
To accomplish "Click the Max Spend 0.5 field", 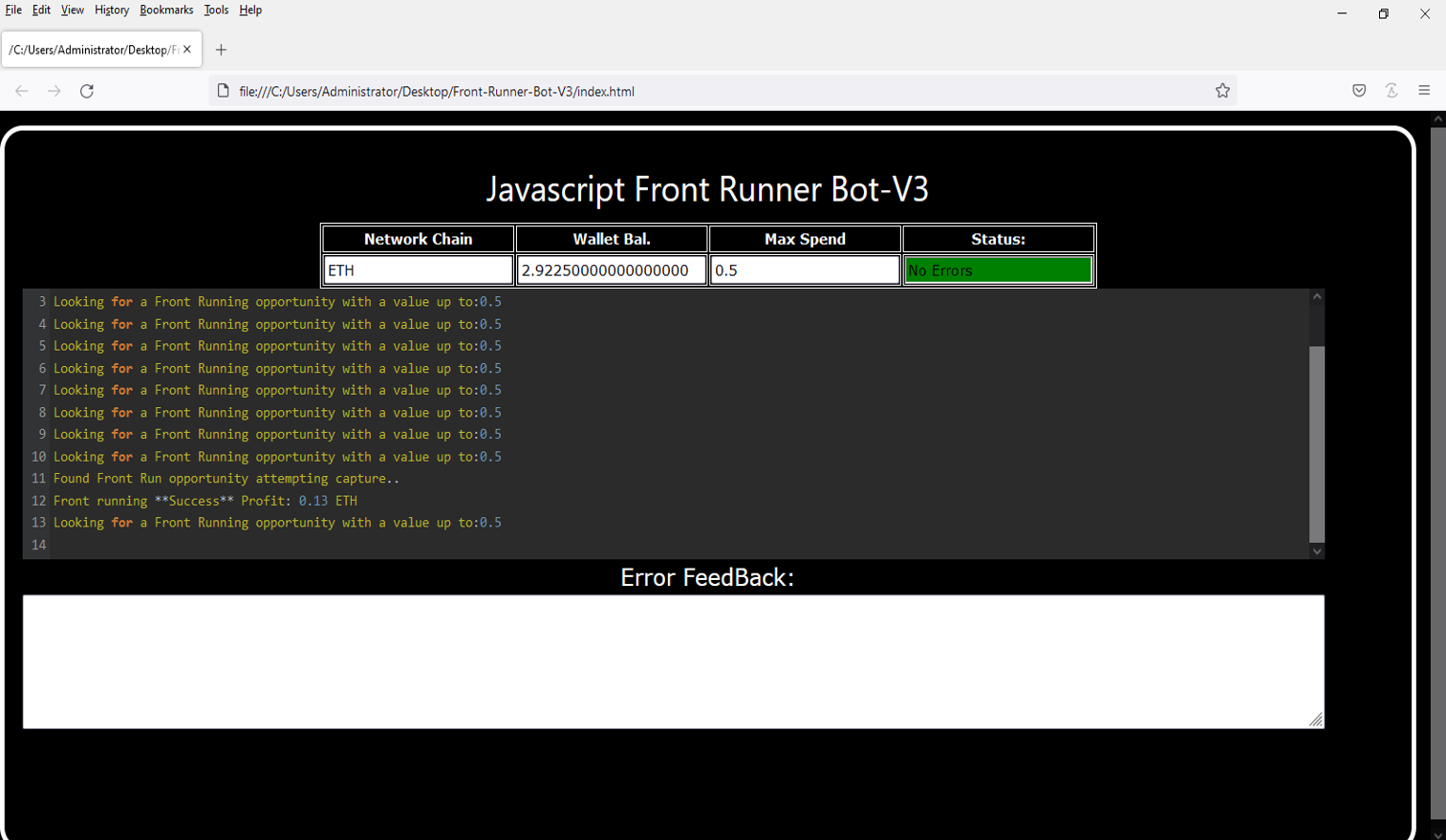I will (x=805, y=270).
